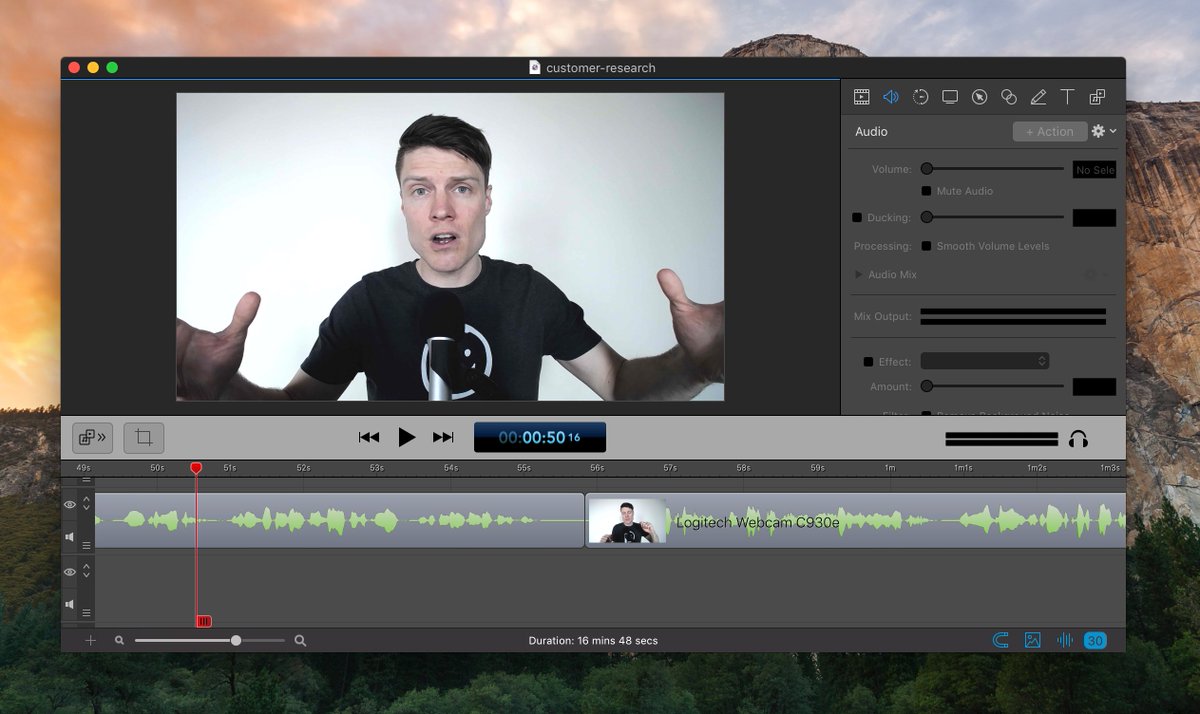Viewport: 1200px width, 714px height.
Task: Open the Annotations pencil icon tab
Action: coord(1038,97)
